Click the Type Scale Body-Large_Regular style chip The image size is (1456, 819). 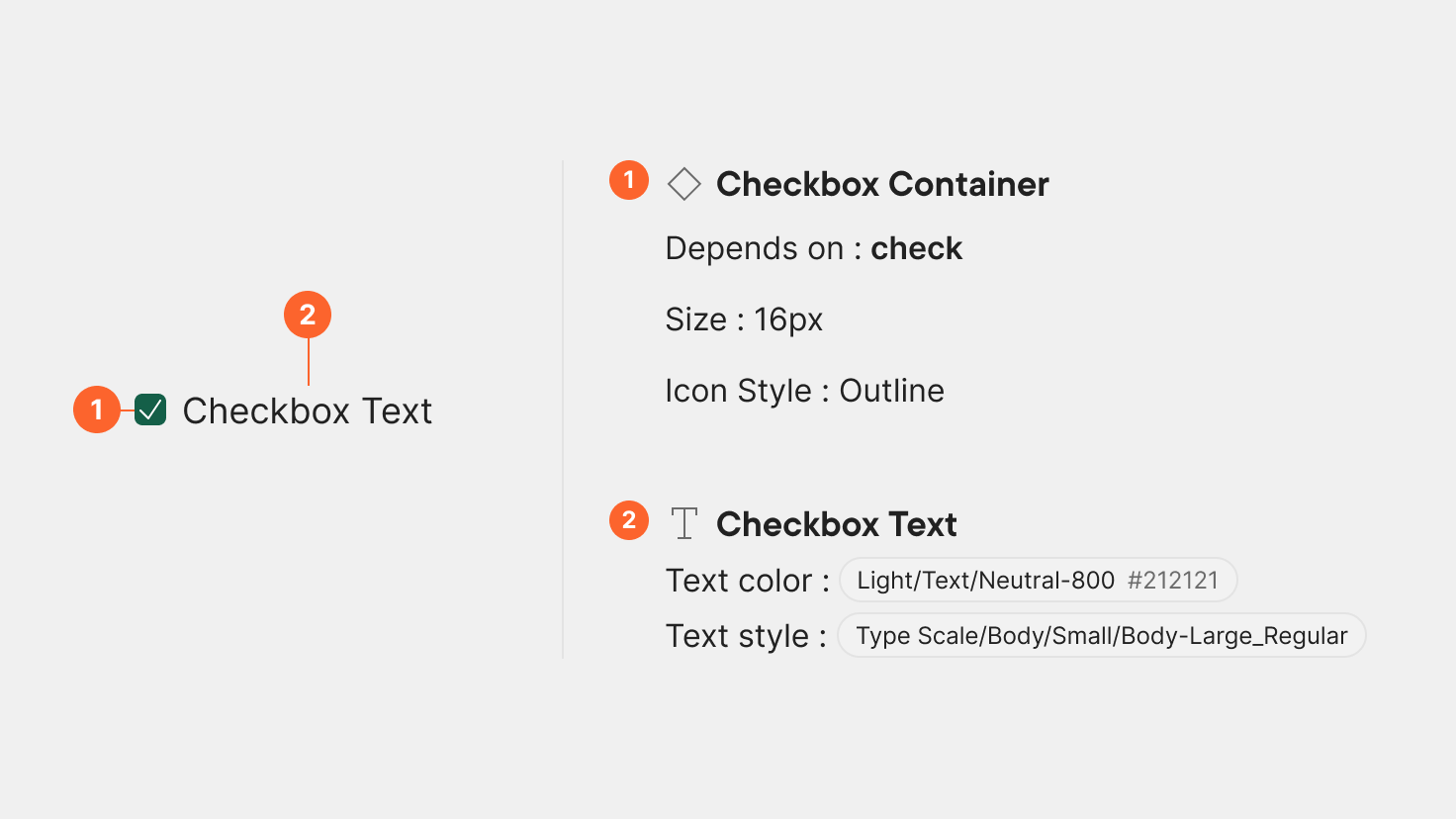click(x=1101, y=636)
